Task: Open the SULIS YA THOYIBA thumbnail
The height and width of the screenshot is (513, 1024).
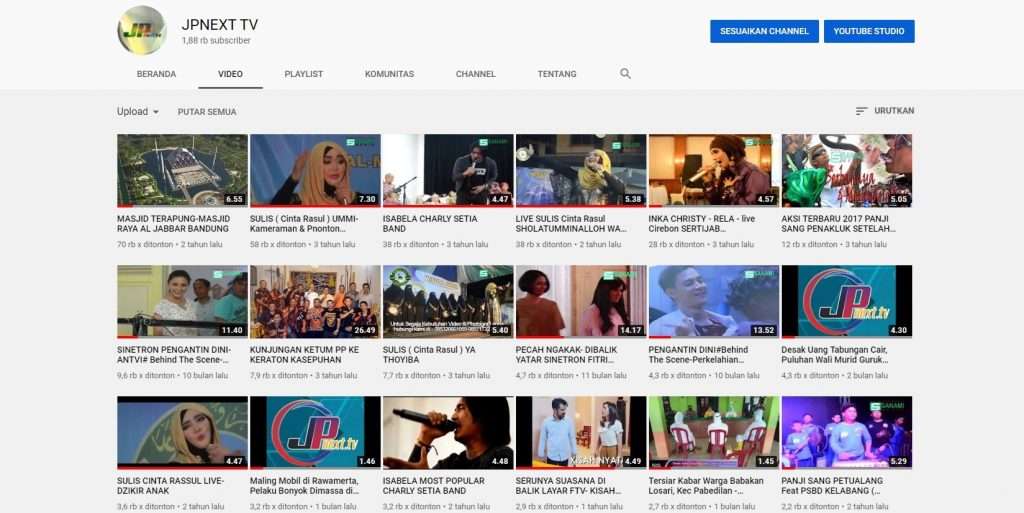Action: click(x=448, y=302)
